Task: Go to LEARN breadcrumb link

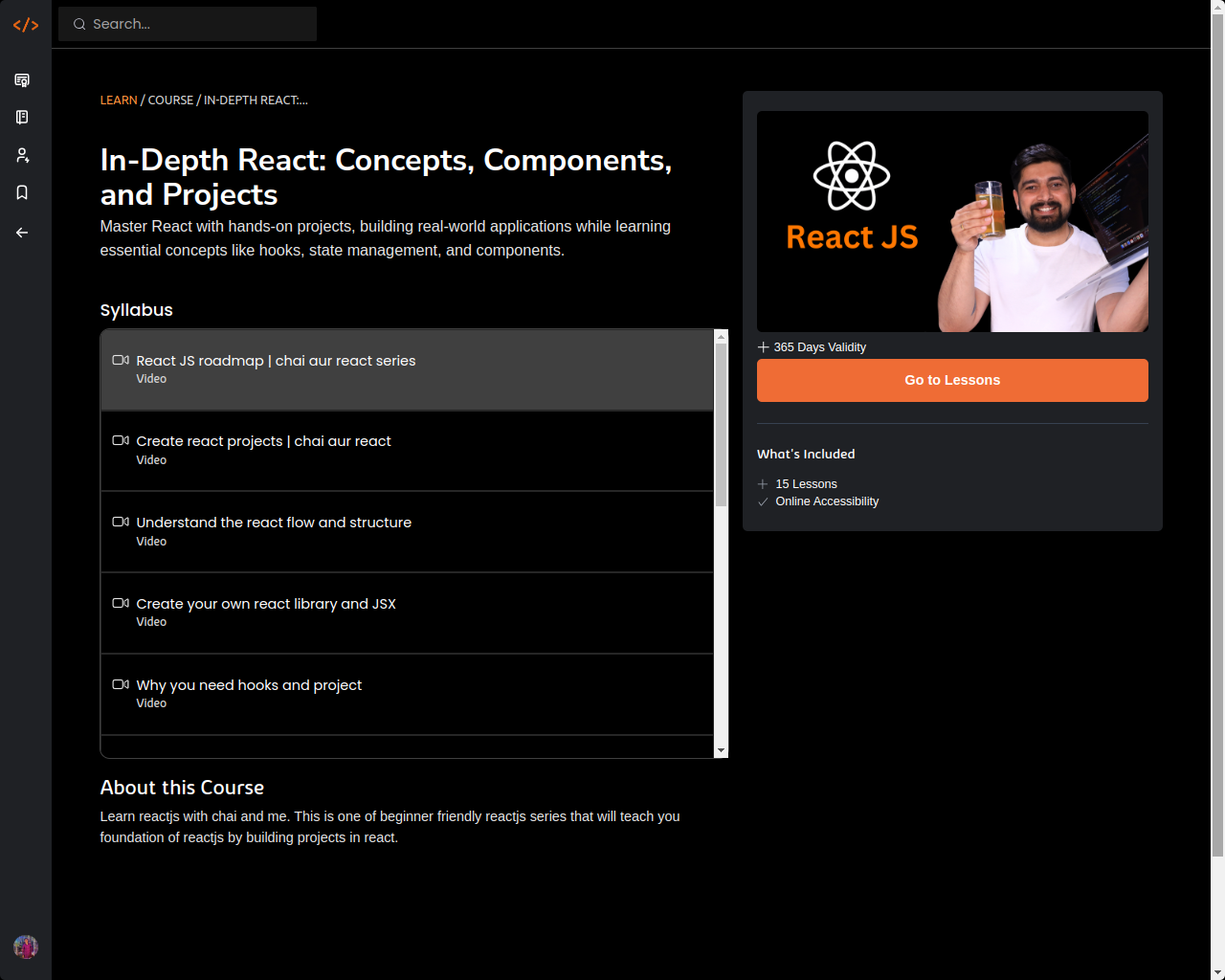Action: [119, 100]
